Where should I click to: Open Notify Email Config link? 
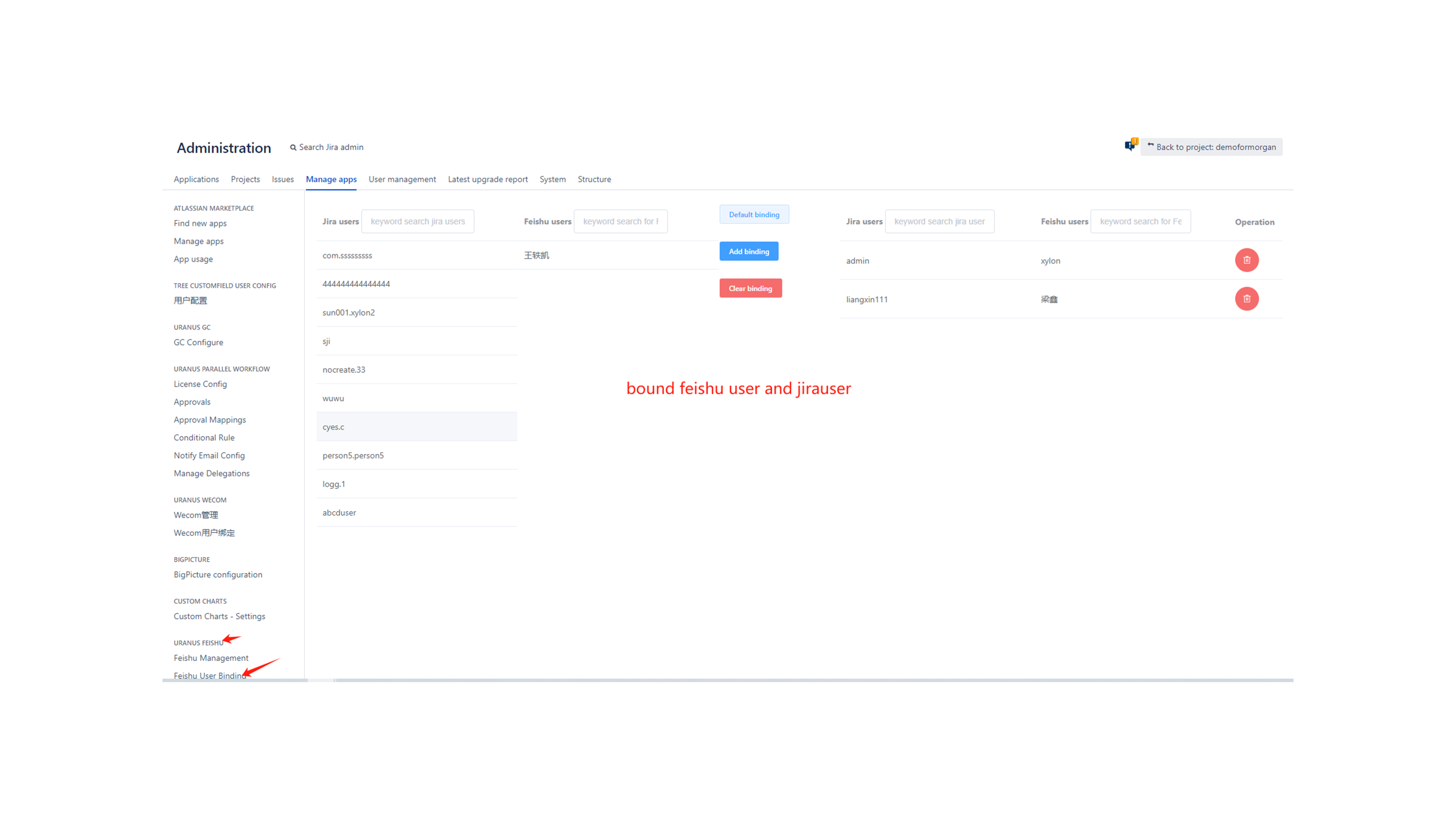point(209,456)
